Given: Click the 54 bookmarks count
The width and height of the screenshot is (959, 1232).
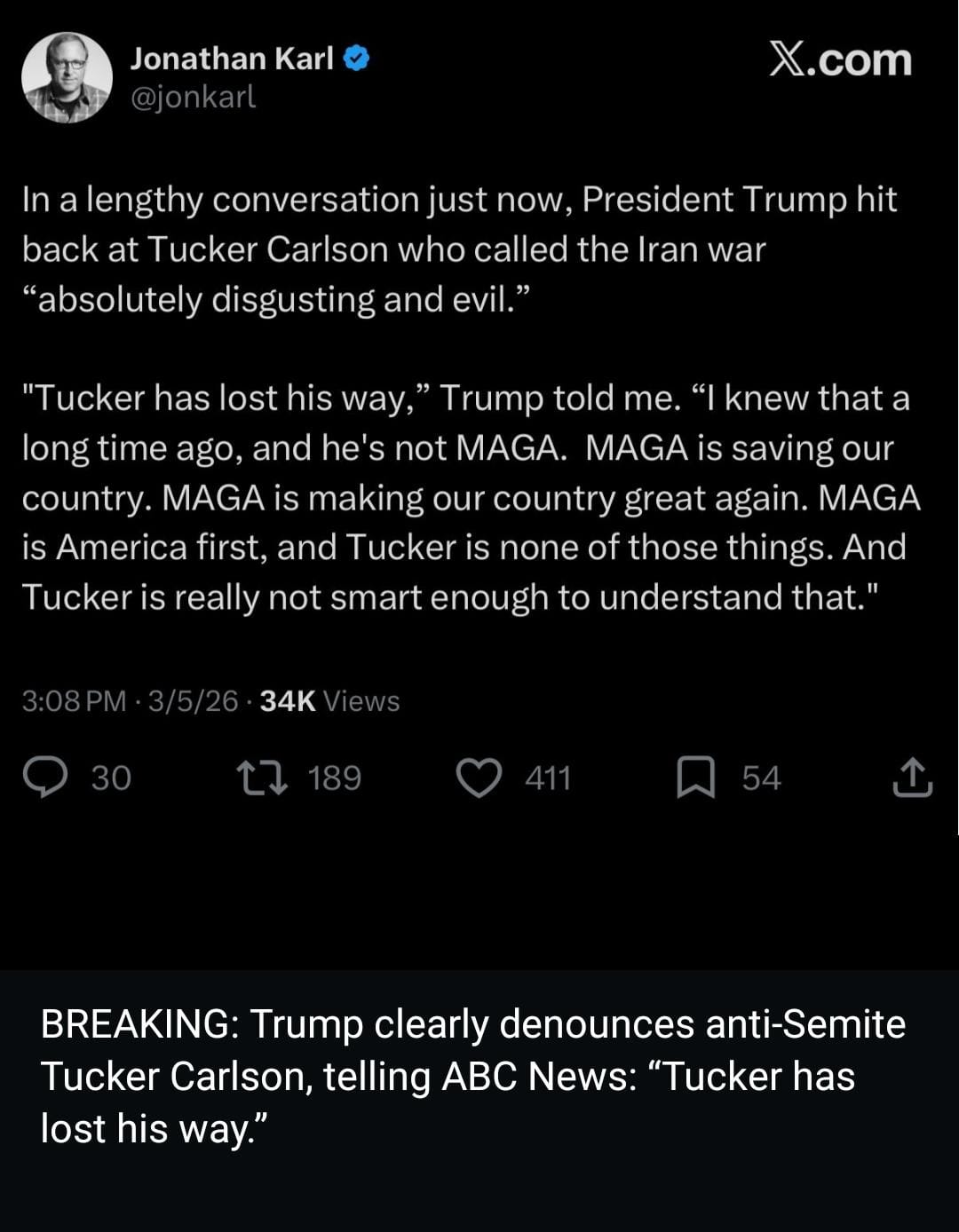Looking at the screenshot, I should 761,778.
